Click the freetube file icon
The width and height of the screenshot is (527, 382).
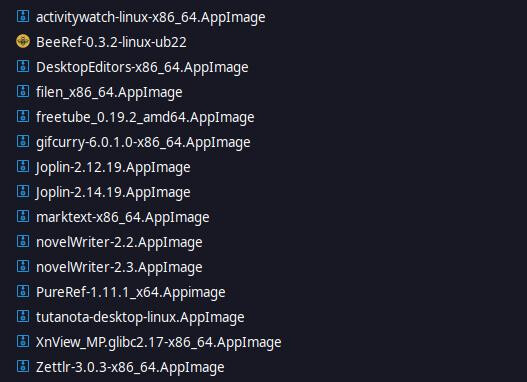23,116
